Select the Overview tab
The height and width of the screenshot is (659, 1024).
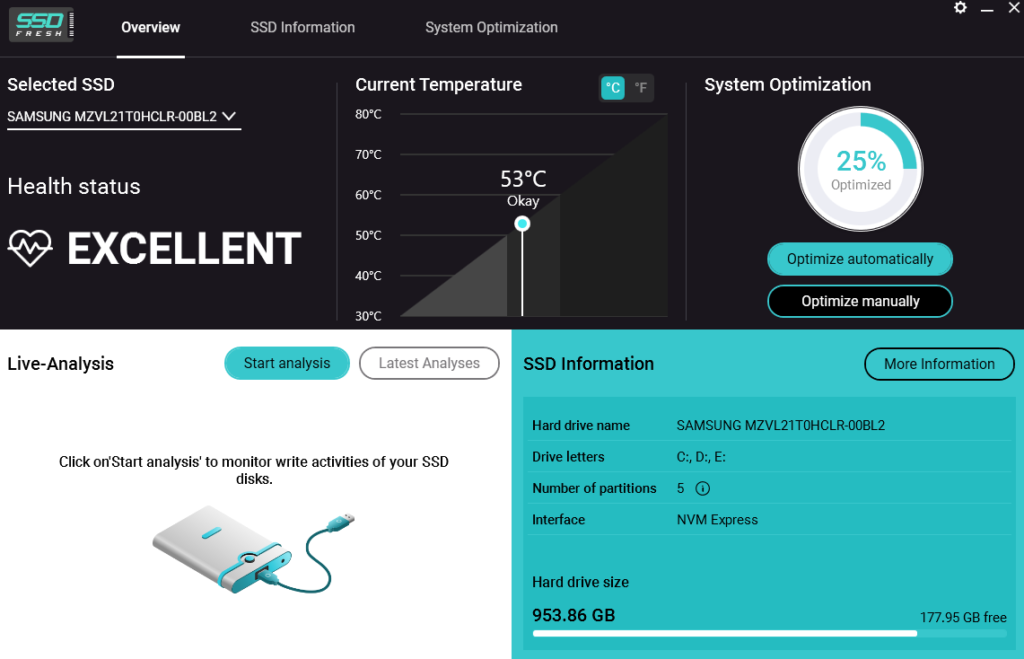pos(150,27)
